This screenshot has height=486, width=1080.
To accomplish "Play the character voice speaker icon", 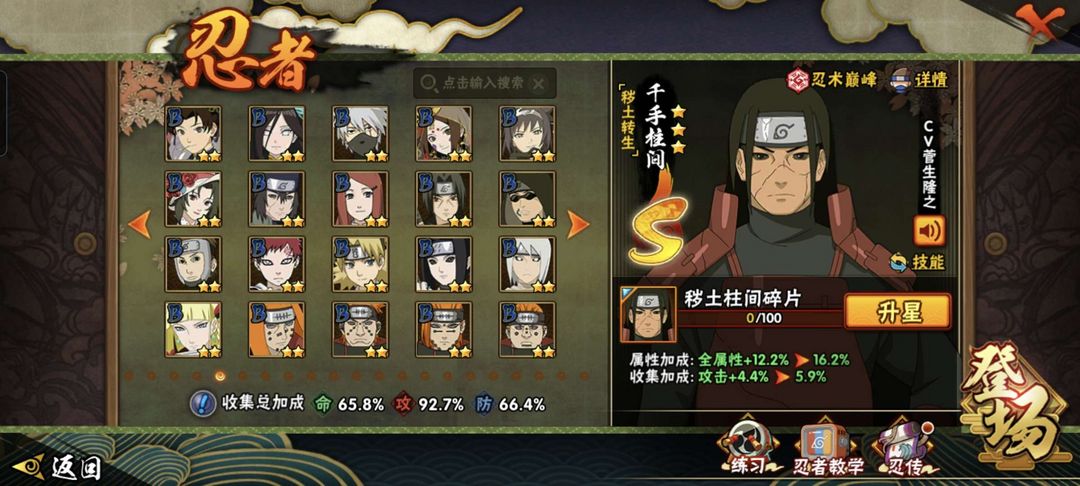I will pos(929,231).
